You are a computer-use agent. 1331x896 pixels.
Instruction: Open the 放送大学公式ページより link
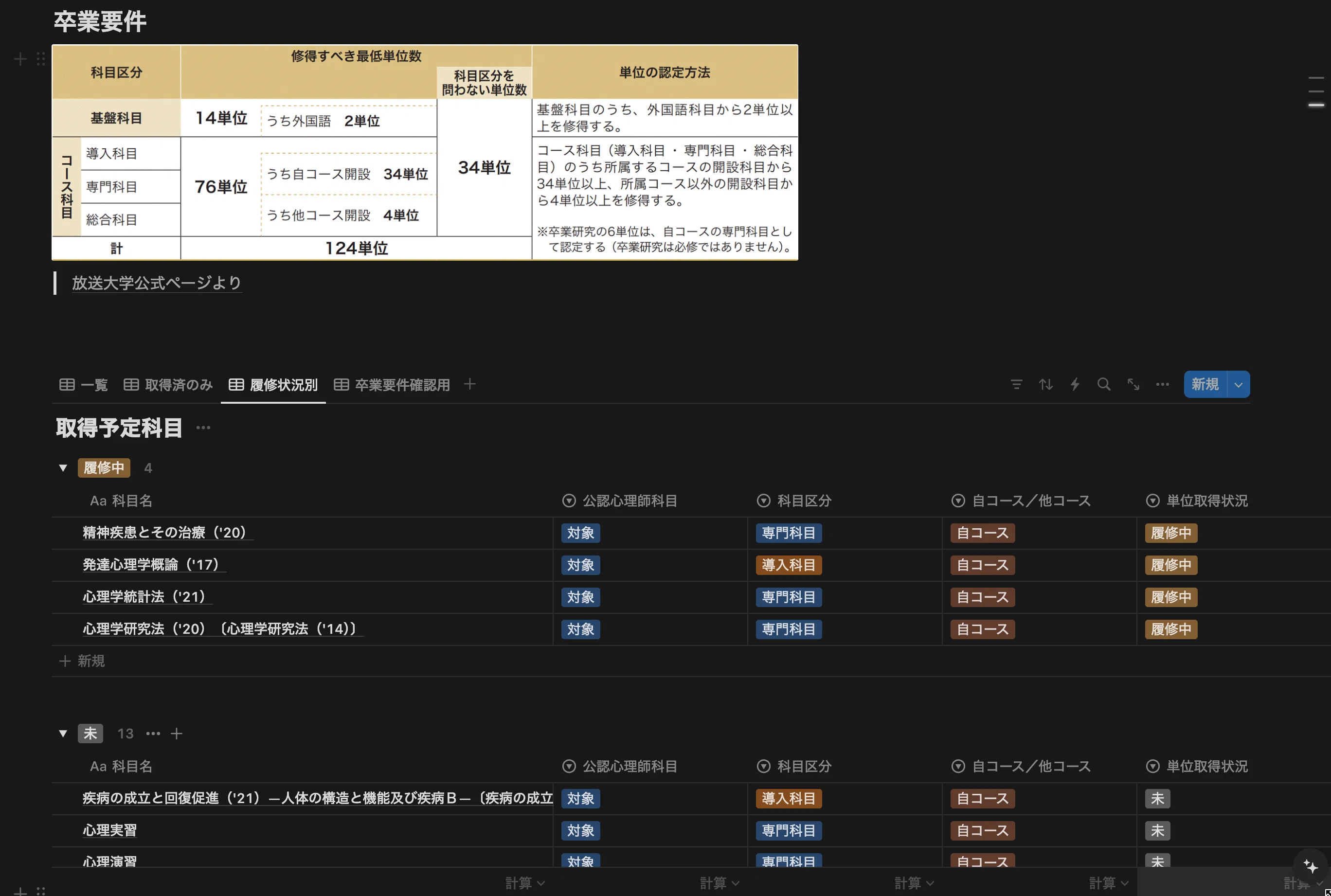157,283
